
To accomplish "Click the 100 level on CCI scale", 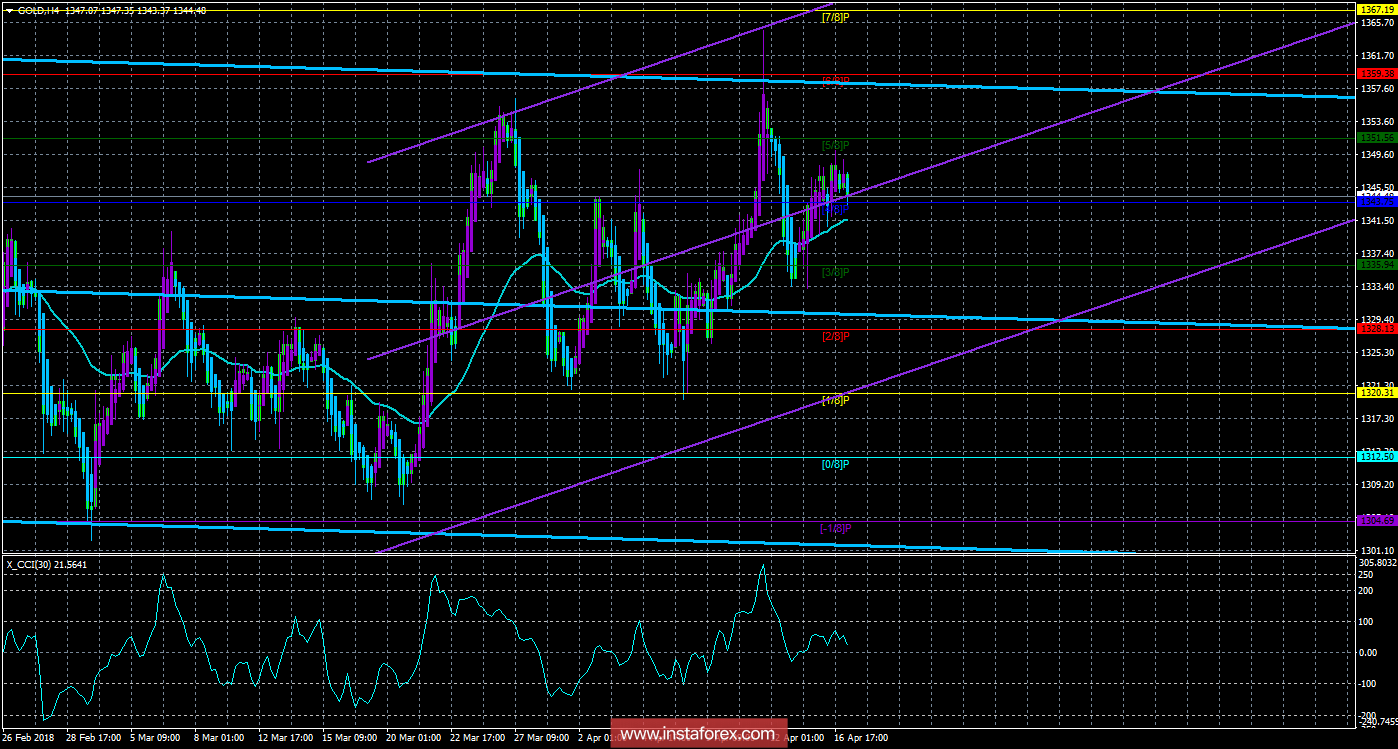I will click(1367, 622).
